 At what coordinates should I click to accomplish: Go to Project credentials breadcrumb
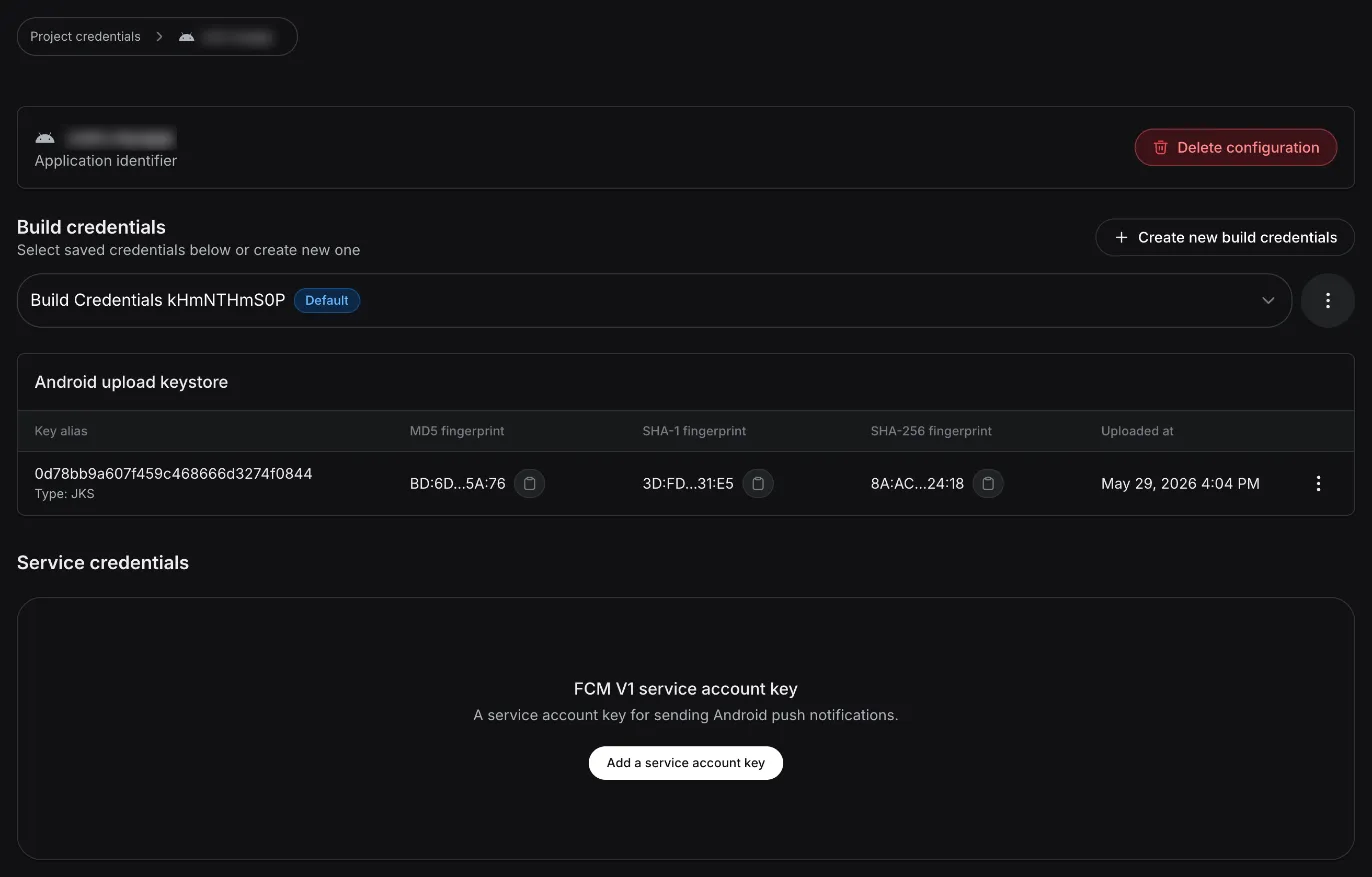(x=85, y=37)
